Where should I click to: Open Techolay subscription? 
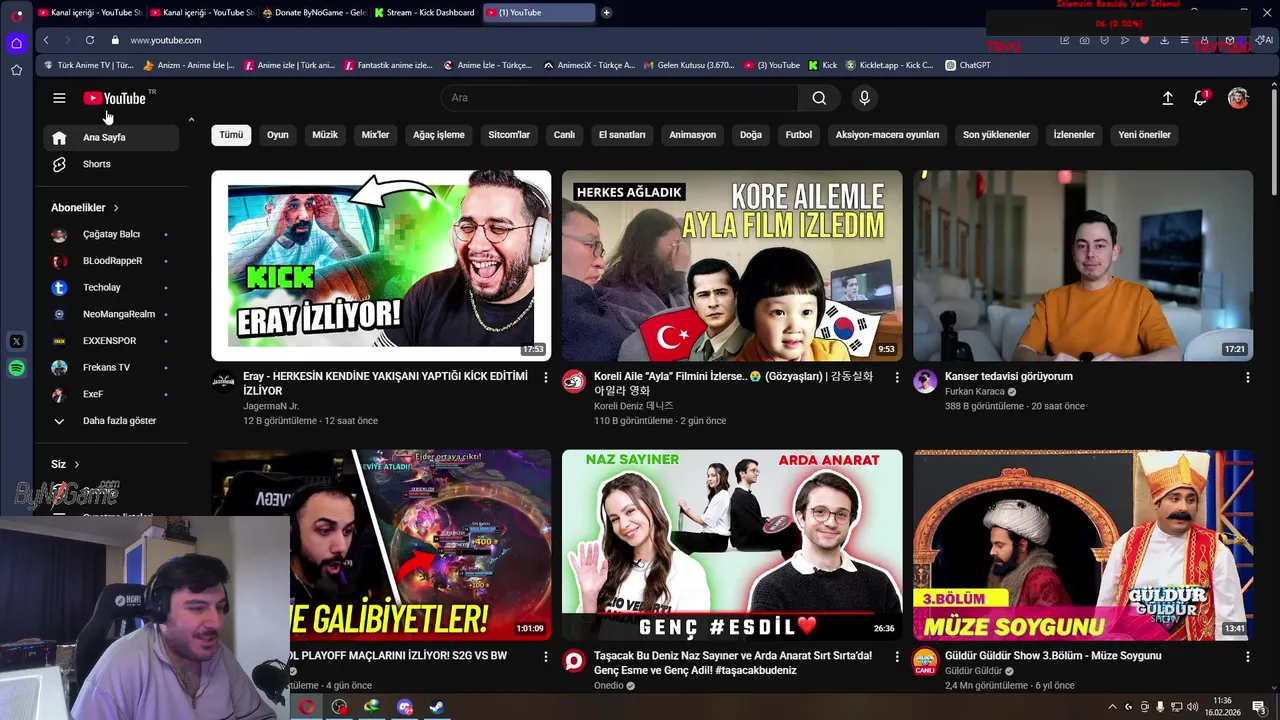pos(110,288)
